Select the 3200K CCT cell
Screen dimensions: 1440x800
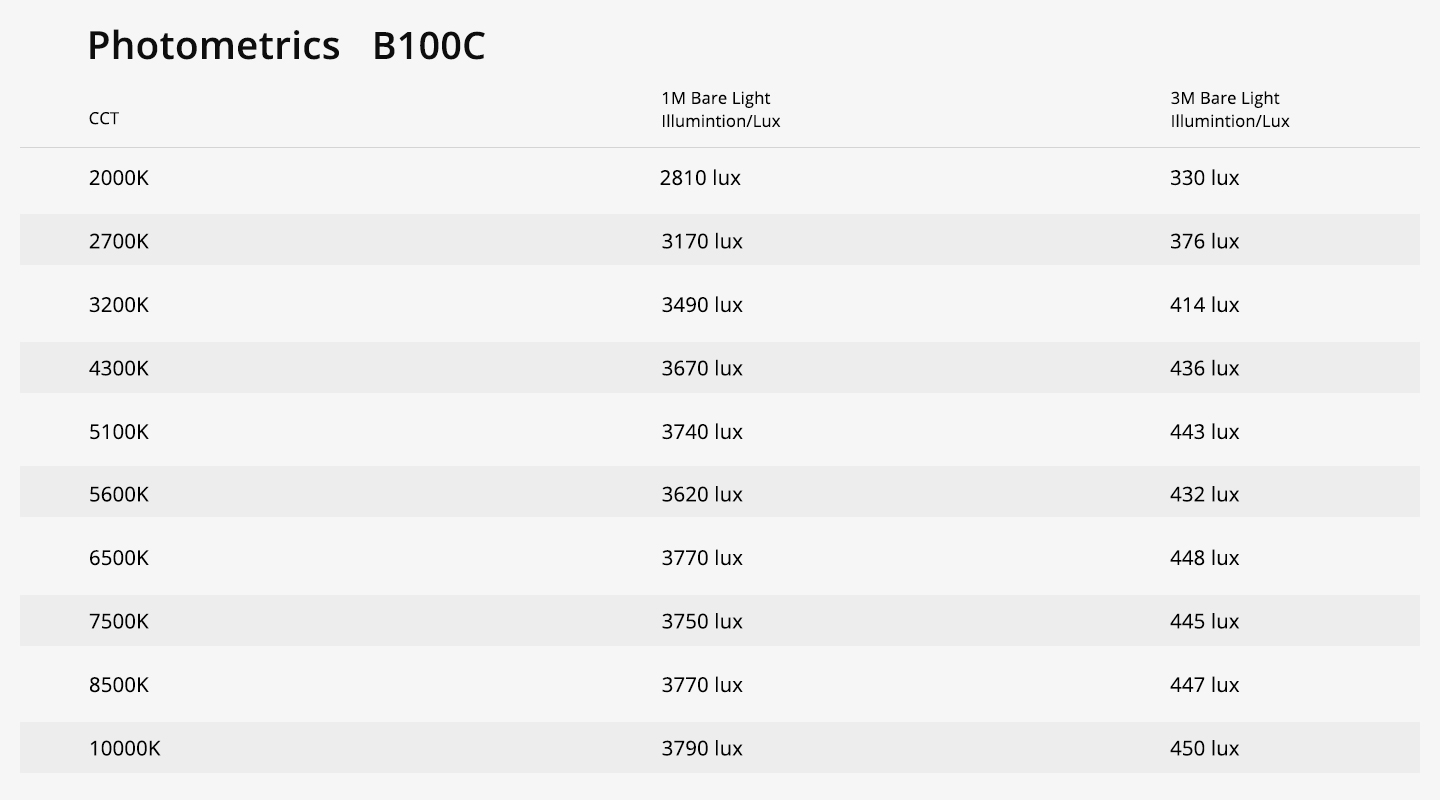click(x=118, y=305)
